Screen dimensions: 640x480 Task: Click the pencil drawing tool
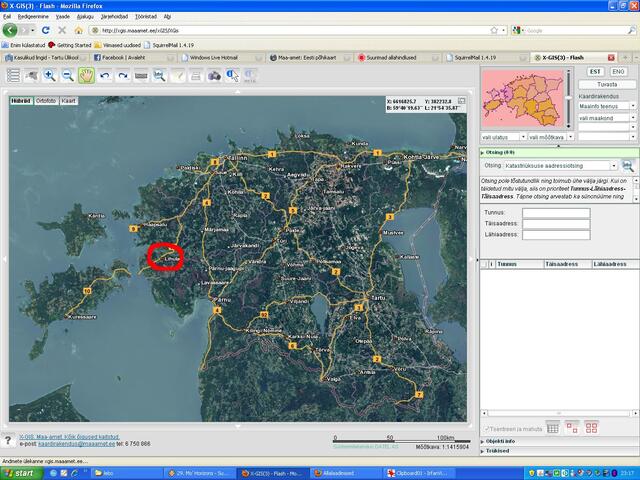pyautogui.click(x=178, y=76)
